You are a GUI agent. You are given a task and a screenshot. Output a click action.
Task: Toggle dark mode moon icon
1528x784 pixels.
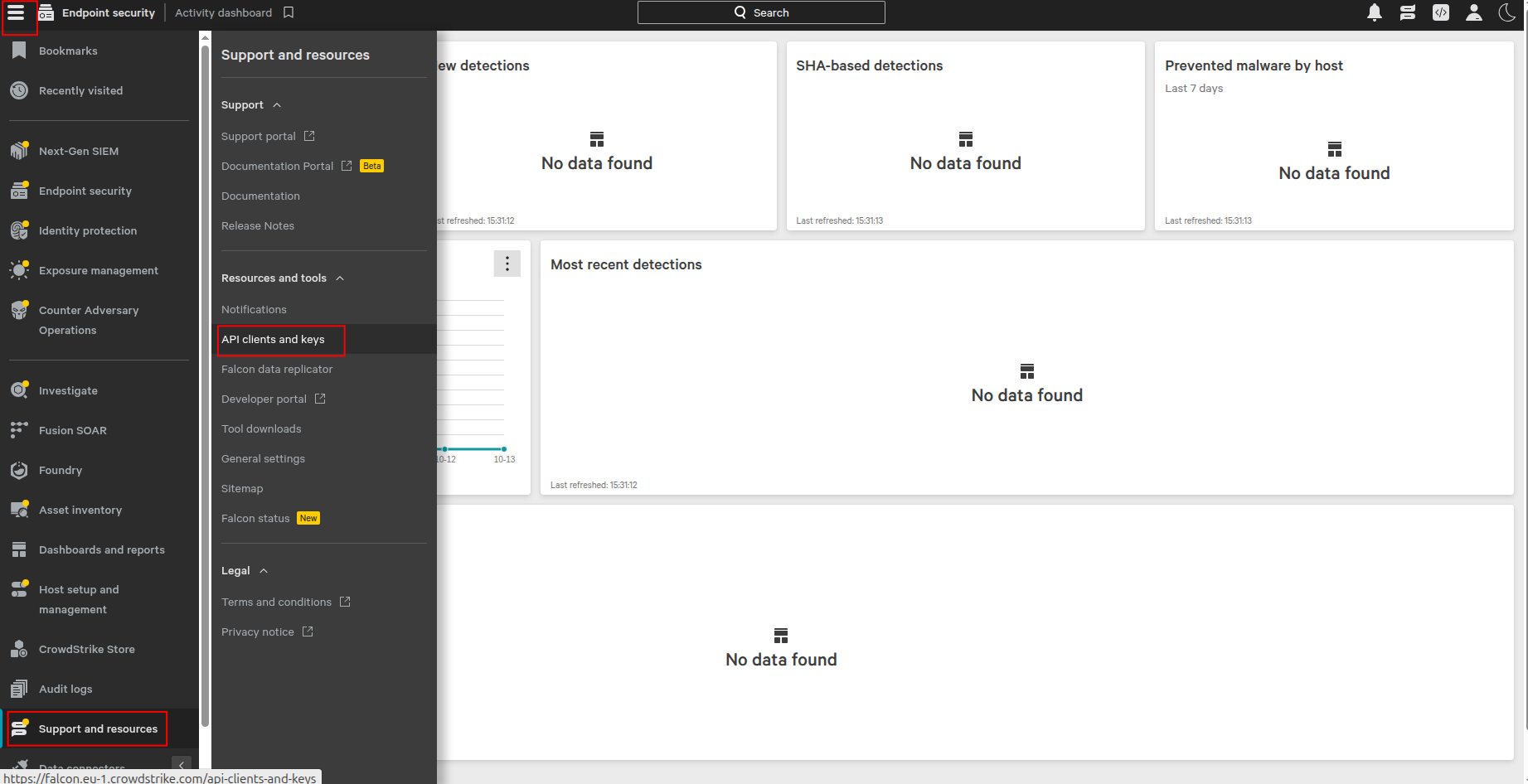click(x=1507, y=12)
